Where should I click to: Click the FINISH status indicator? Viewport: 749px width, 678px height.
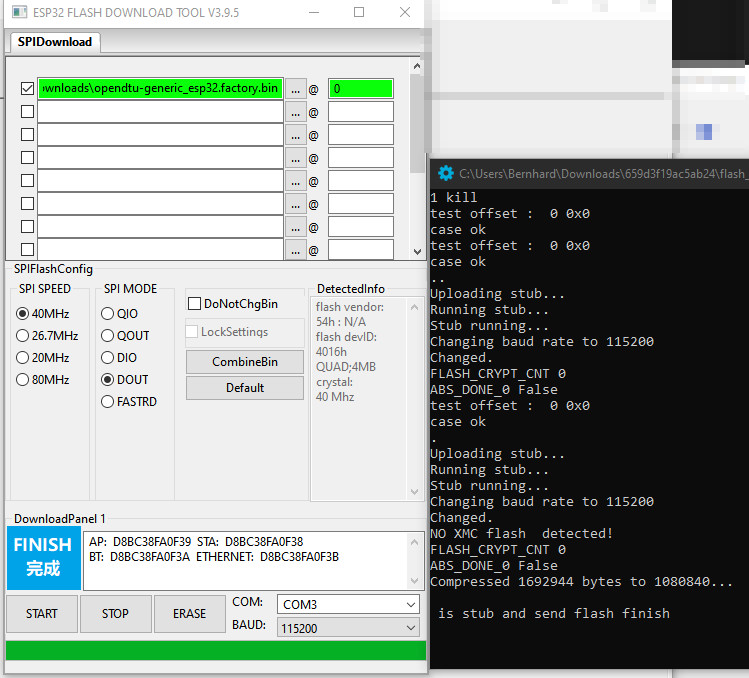click(43, 557)
